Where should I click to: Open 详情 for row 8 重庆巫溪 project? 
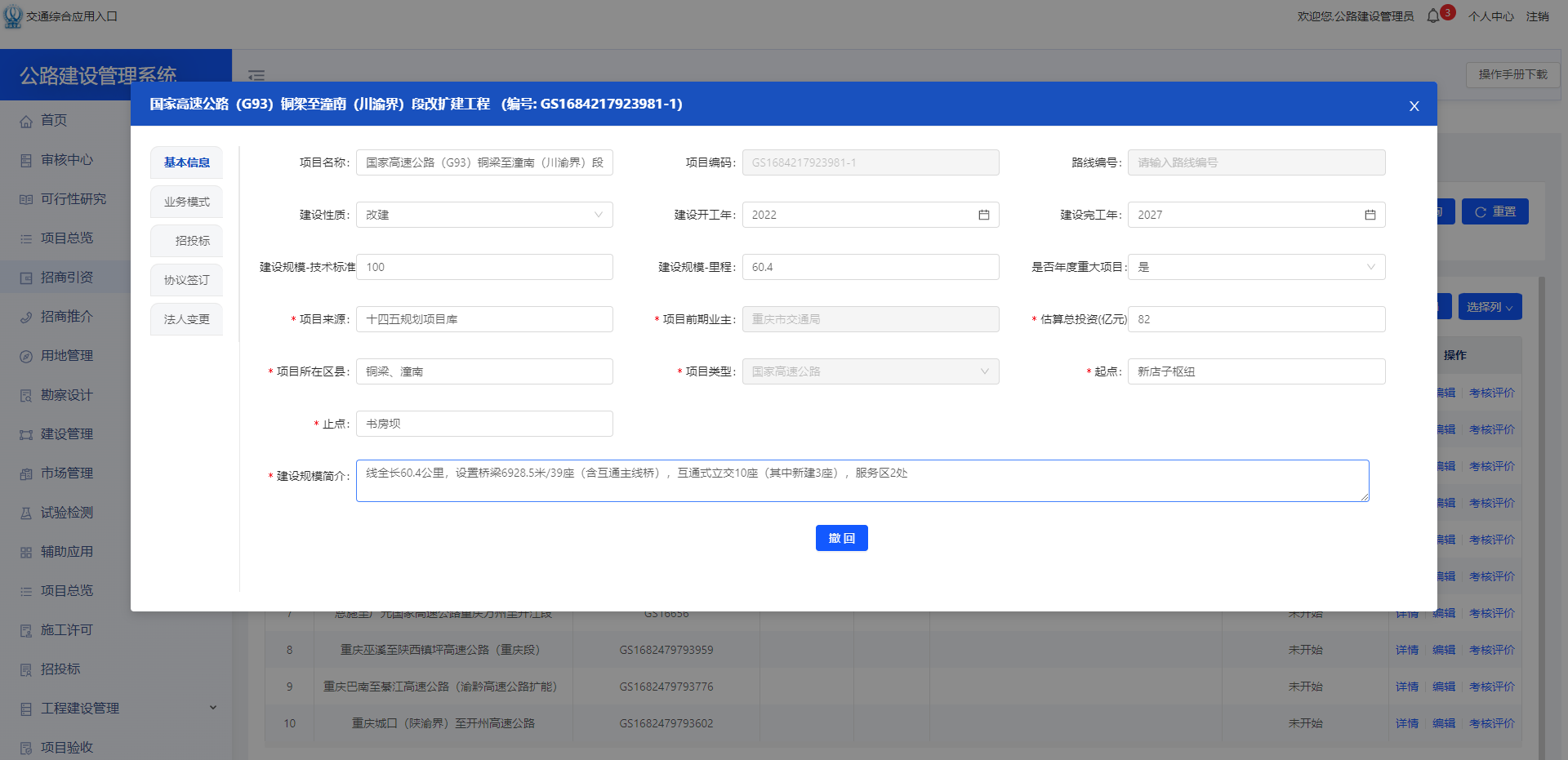point(1407,650)
